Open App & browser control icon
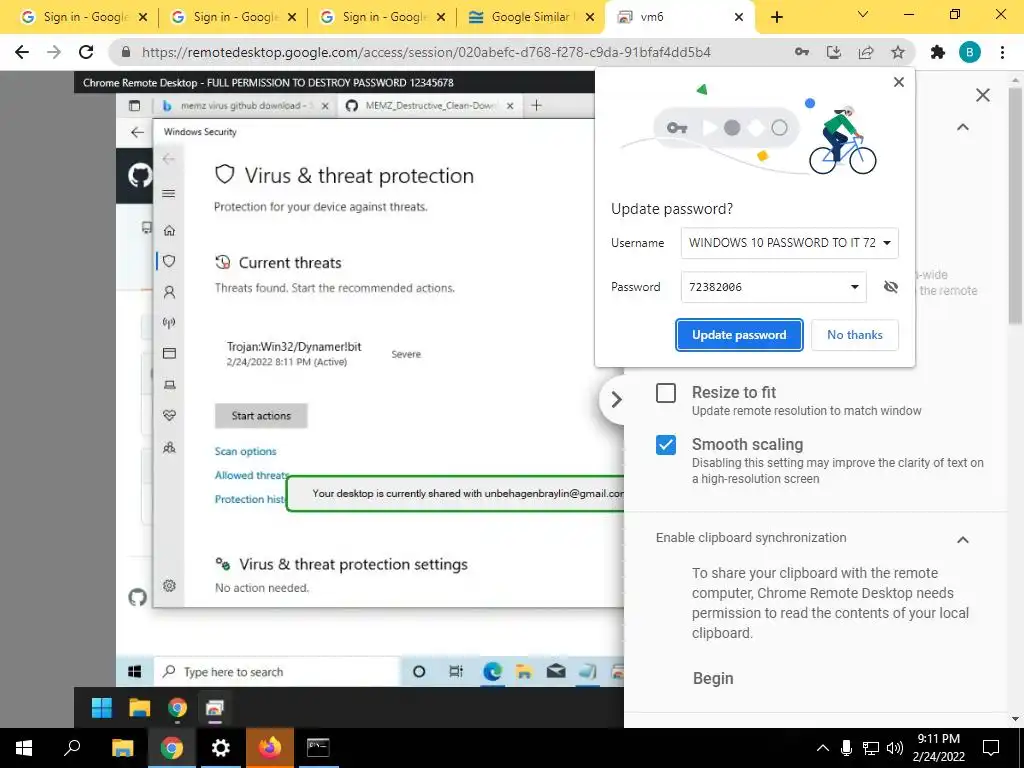 click(169, 353)
